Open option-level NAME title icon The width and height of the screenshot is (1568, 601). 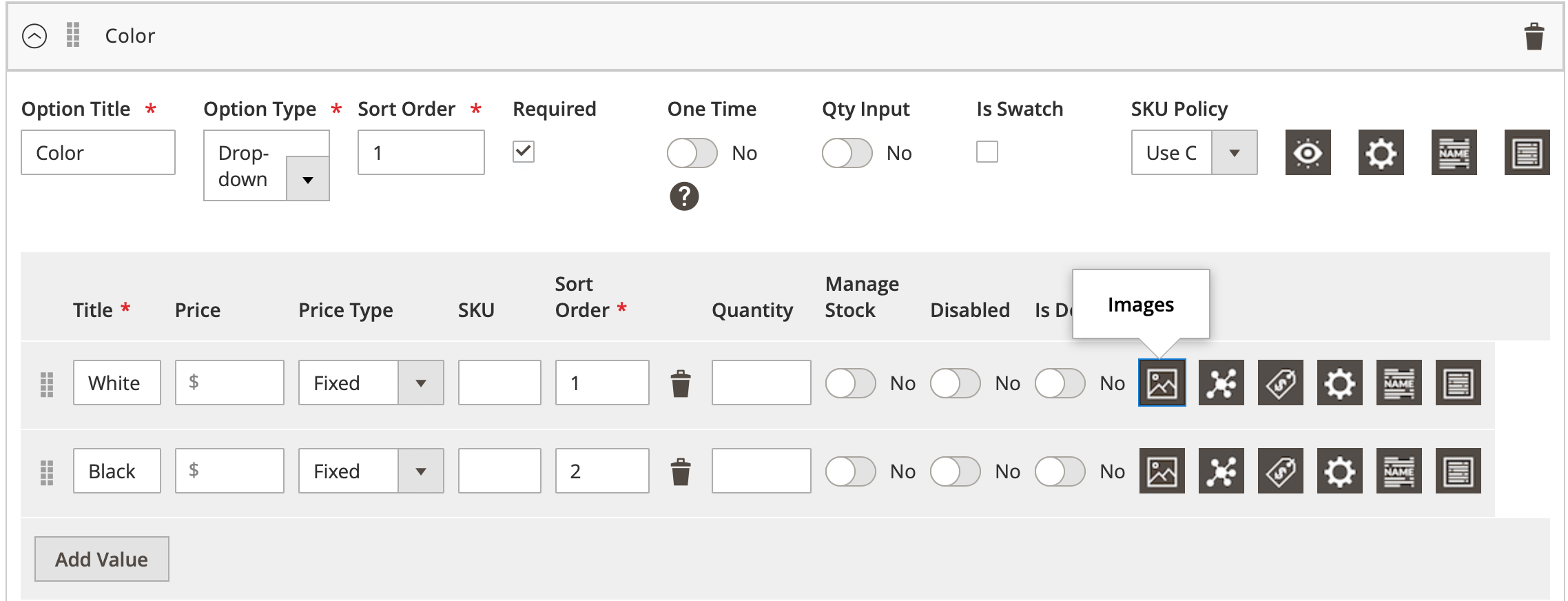[x=1454, y=152]
